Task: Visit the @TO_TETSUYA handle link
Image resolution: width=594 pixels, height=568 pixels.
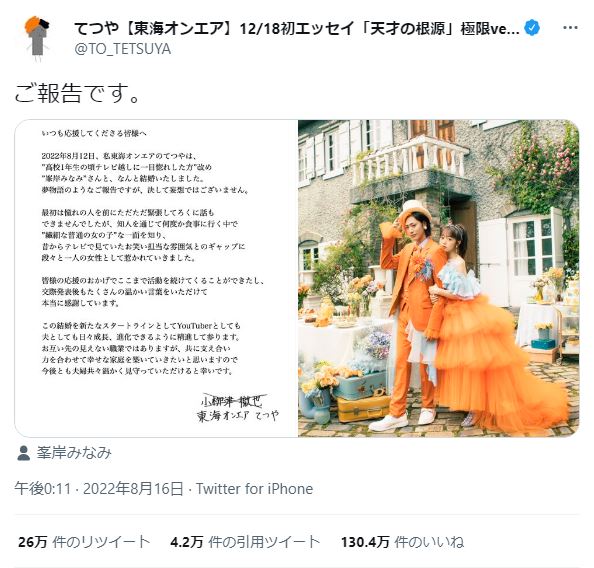Action: pos(122,49)
